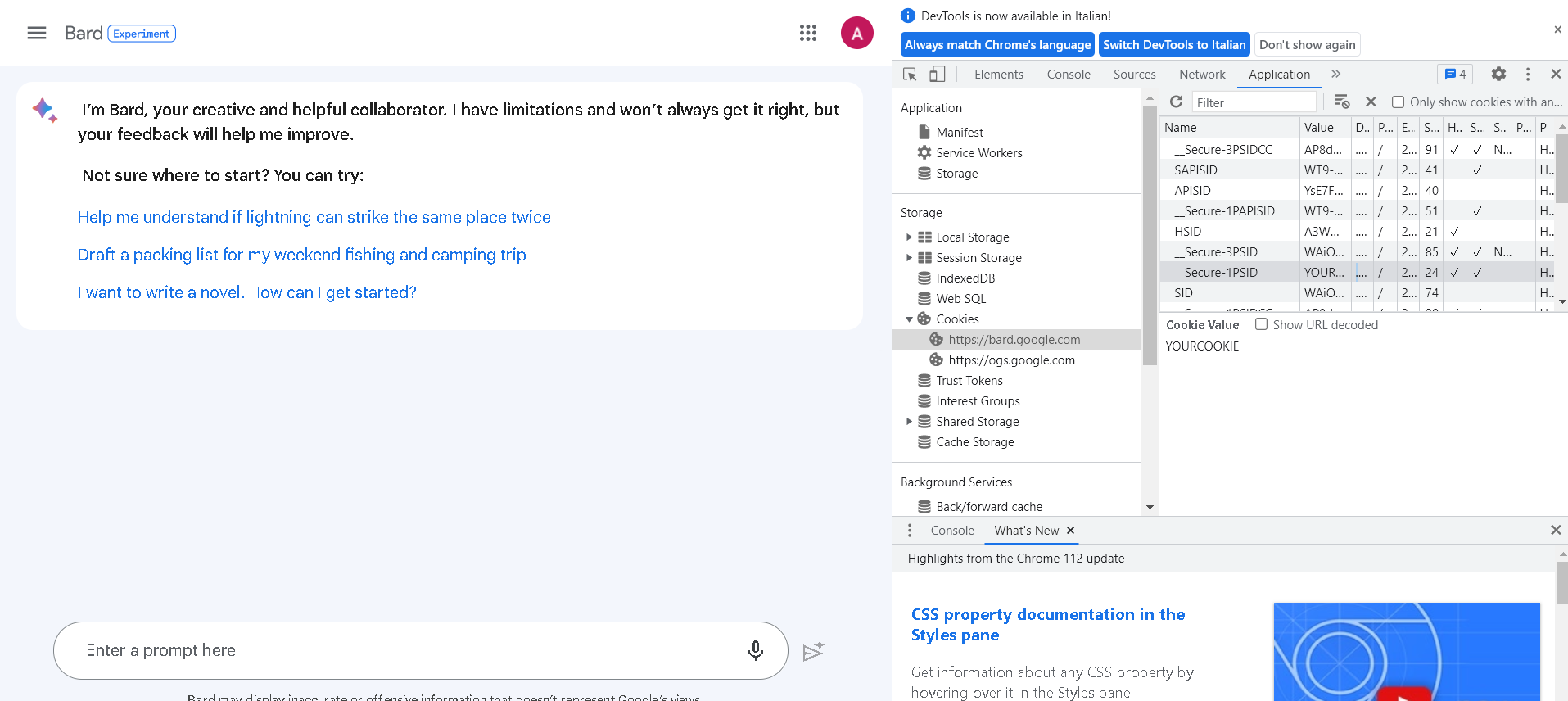
Task: Click the write a novel suggestion link
Action: pos(247,292)
